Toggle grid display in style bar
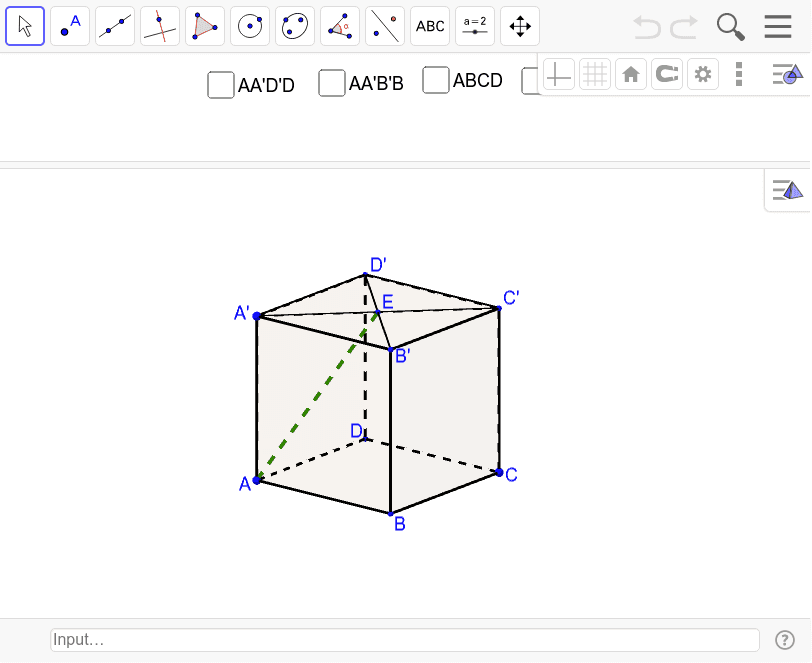This screenshot has height=663, width=812. pos(595,75)
